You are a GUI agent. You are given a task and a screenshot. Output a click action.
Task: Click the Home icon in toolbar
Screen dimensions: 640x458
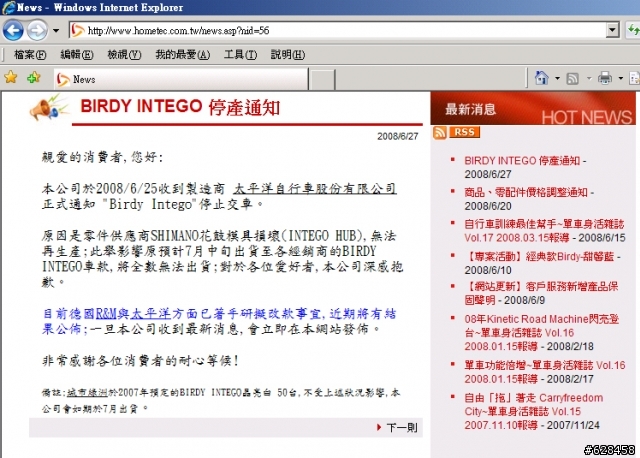point(542,78)
